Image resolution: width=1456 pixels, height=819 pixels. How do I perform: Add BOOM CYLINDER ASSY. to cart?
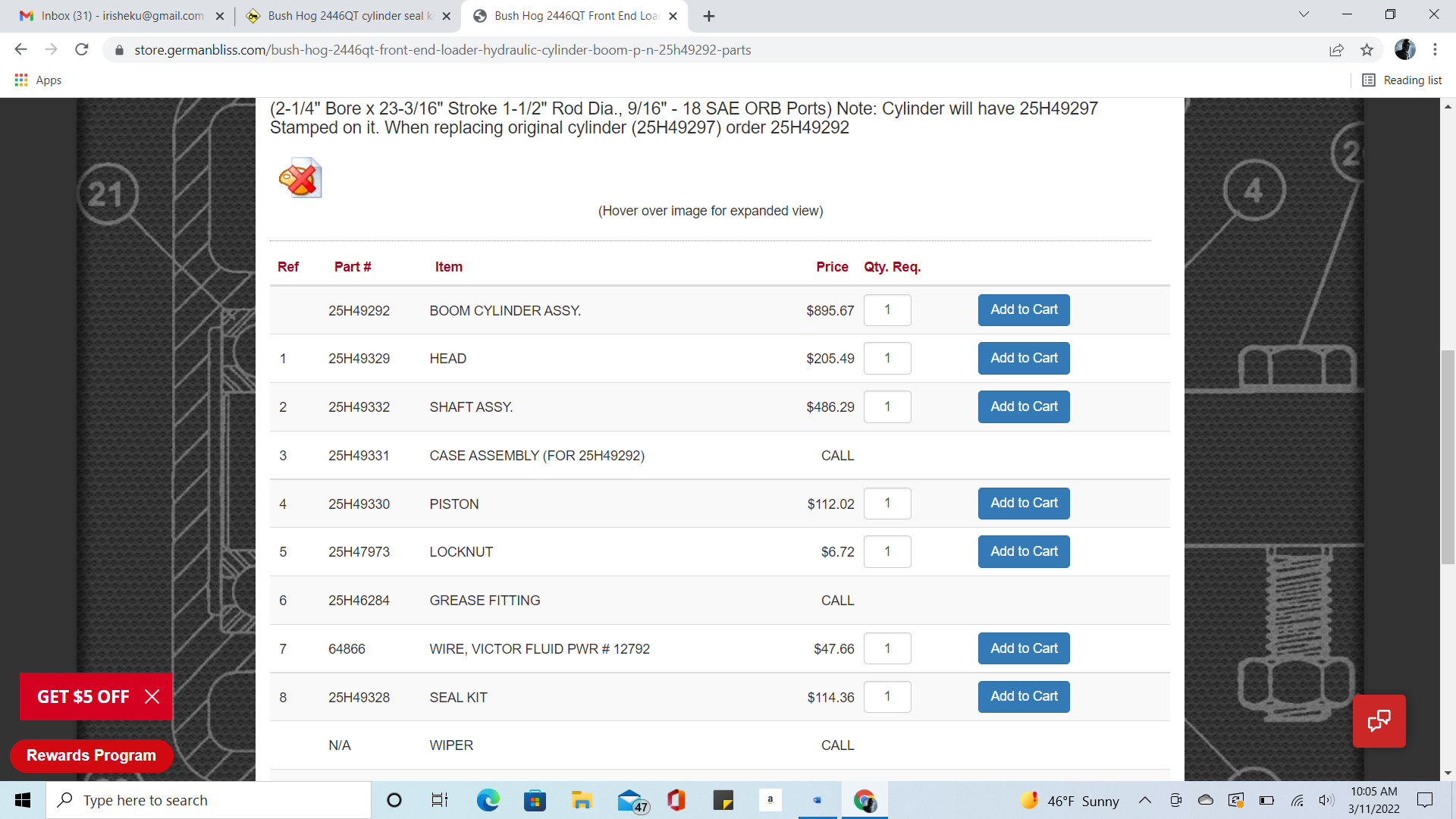(x=1023, y=309)
